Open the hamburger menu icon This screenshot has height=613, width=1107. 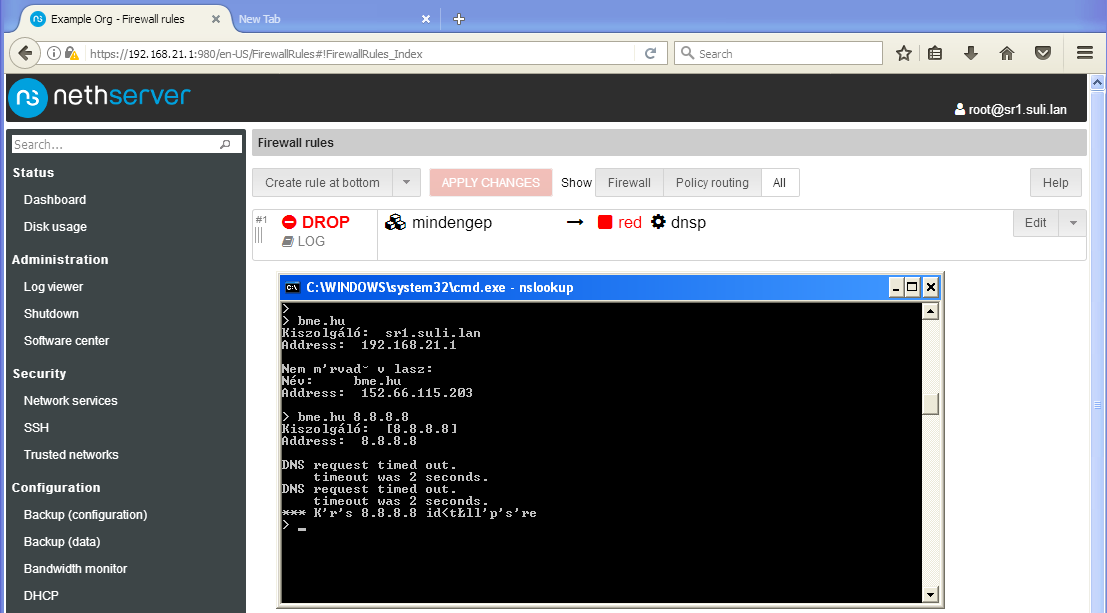point(1084,53)
